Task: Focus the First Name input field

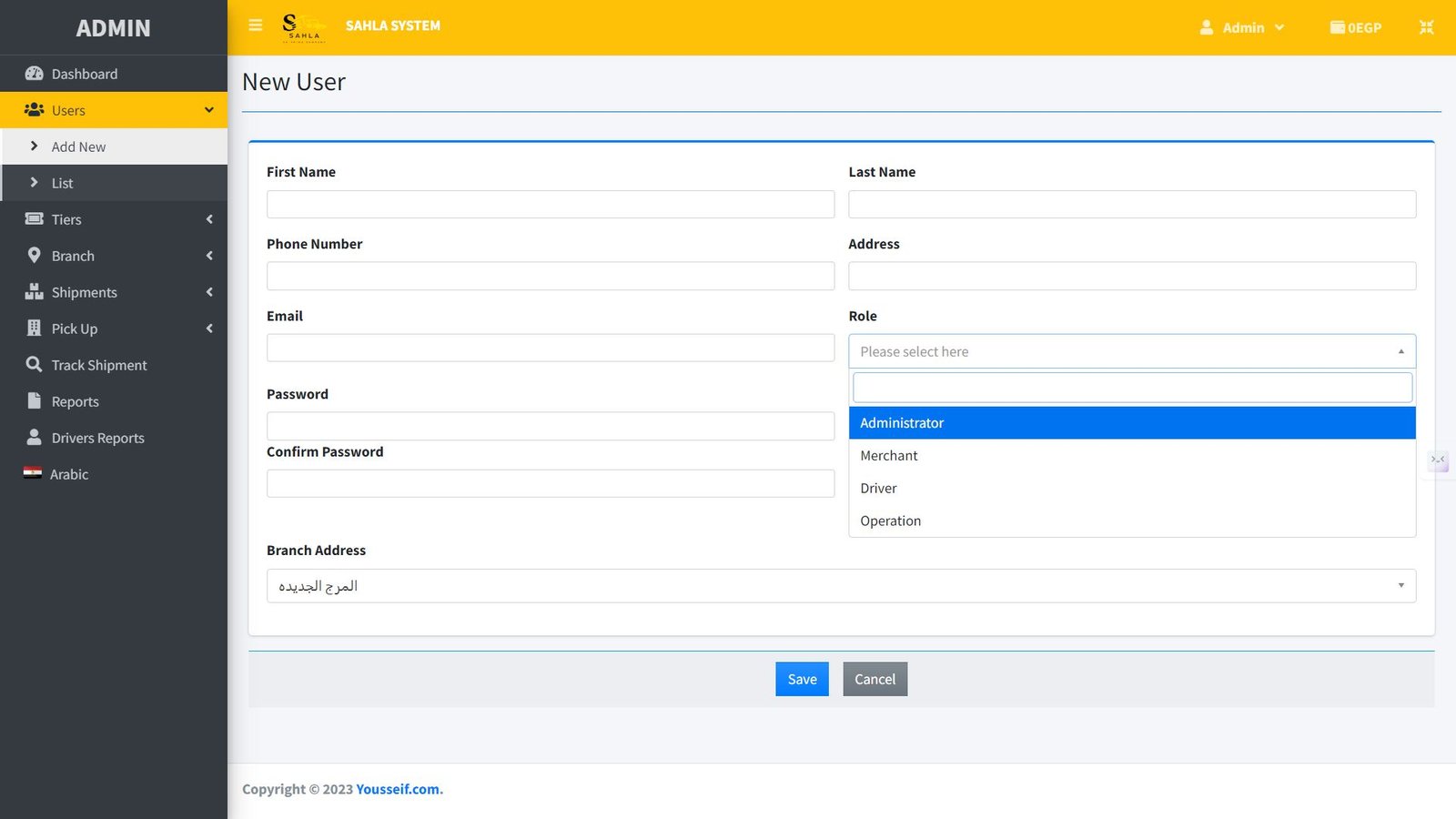Action: coord(551,204)
